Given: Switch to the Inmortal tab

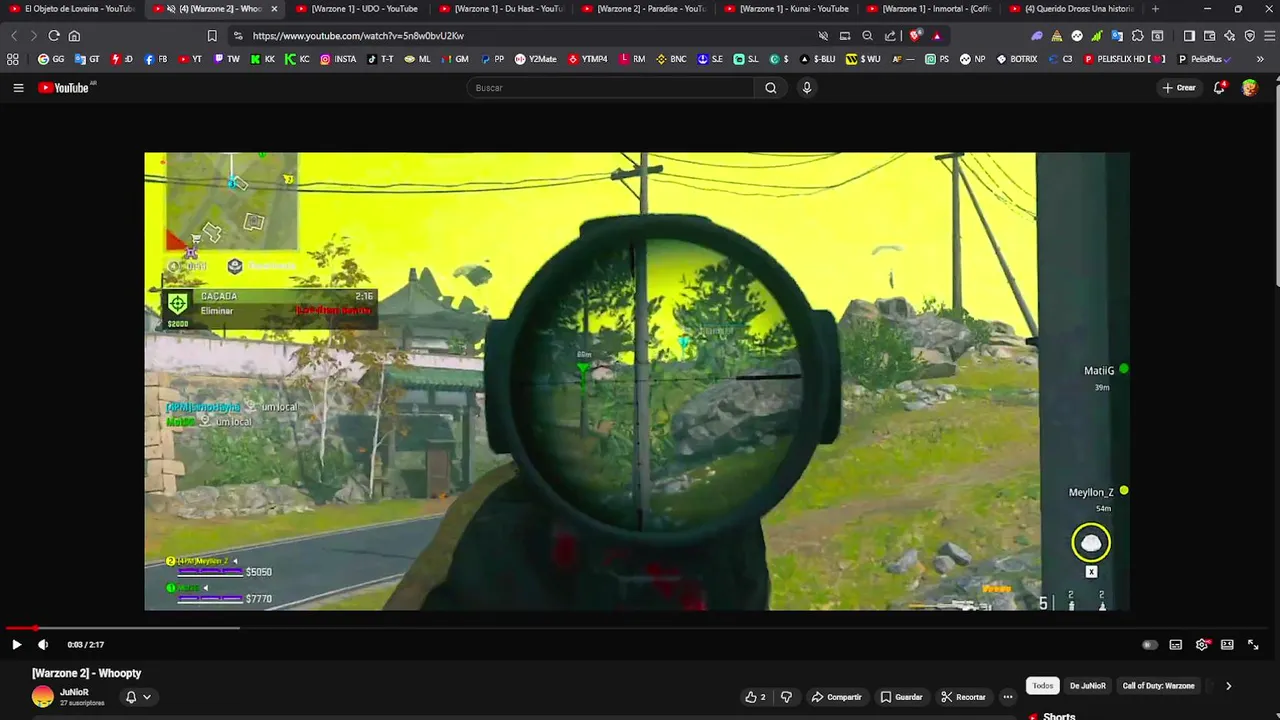Looking at the screenshot, I should [929, 9].
